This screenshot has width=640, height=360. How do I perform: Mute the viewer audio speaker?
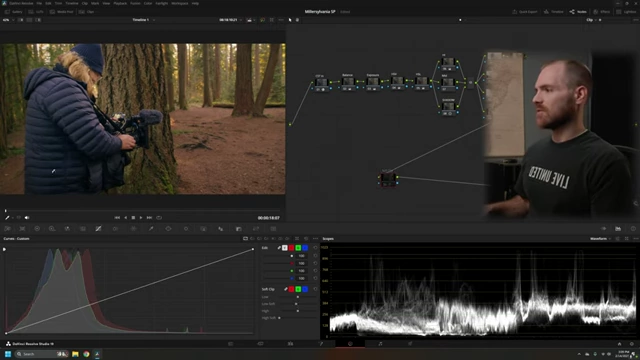pyautogui.click(x=27, y=218)
